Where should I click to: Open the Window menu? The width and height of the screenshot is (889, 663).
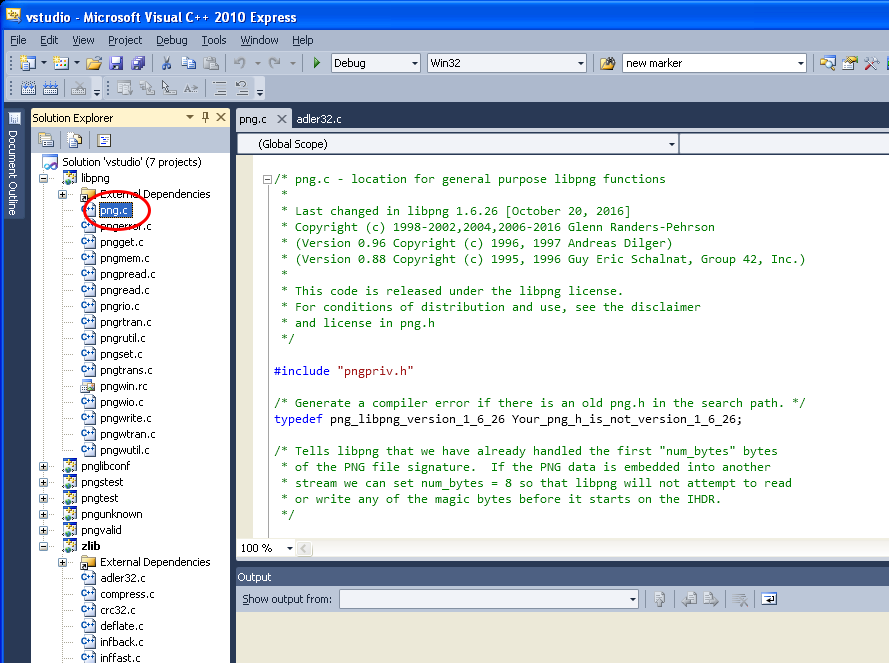259,40
